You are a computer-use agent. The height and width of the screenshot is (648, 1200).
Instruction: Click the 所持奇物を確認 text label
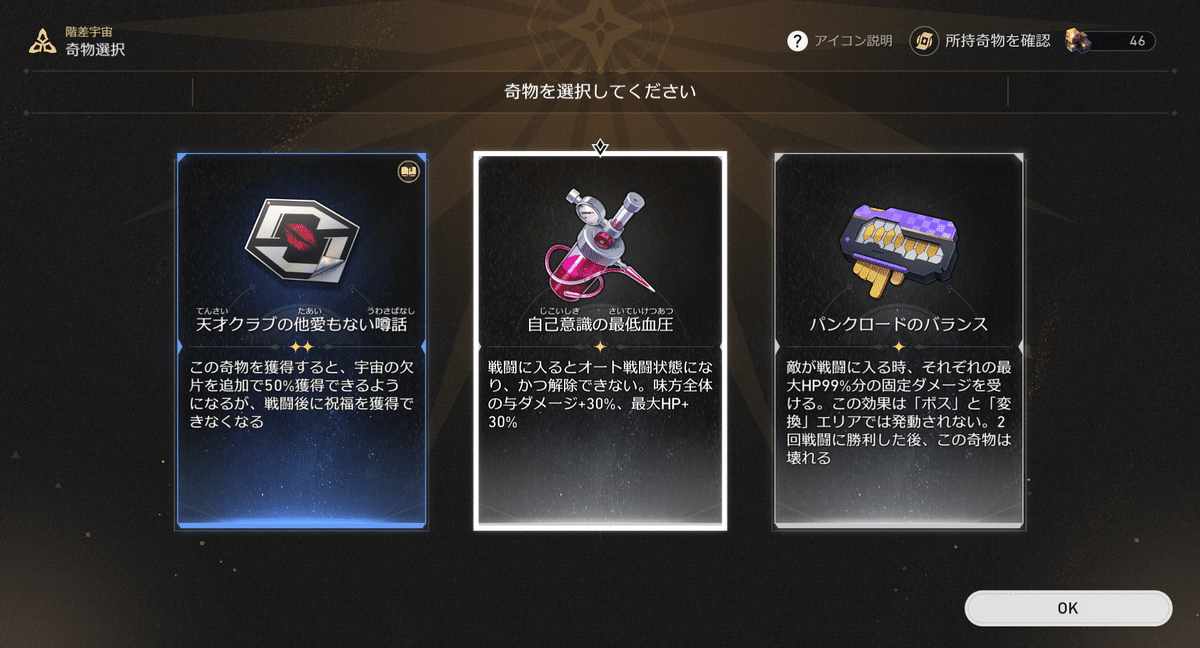point(998,41)
